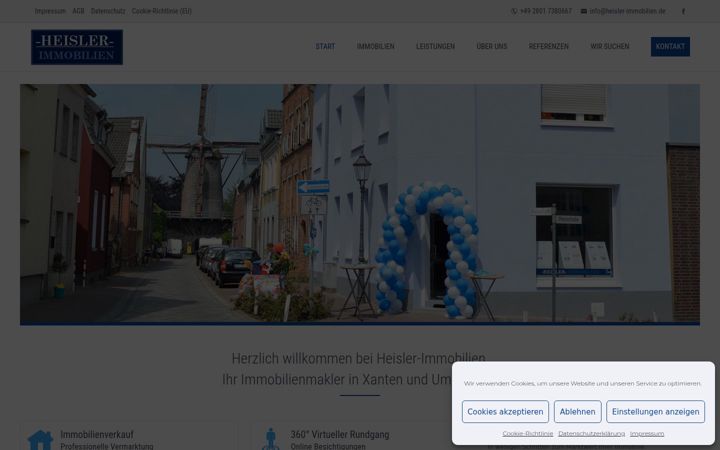Click the phone icon beside +49 number

pos(514,11)
